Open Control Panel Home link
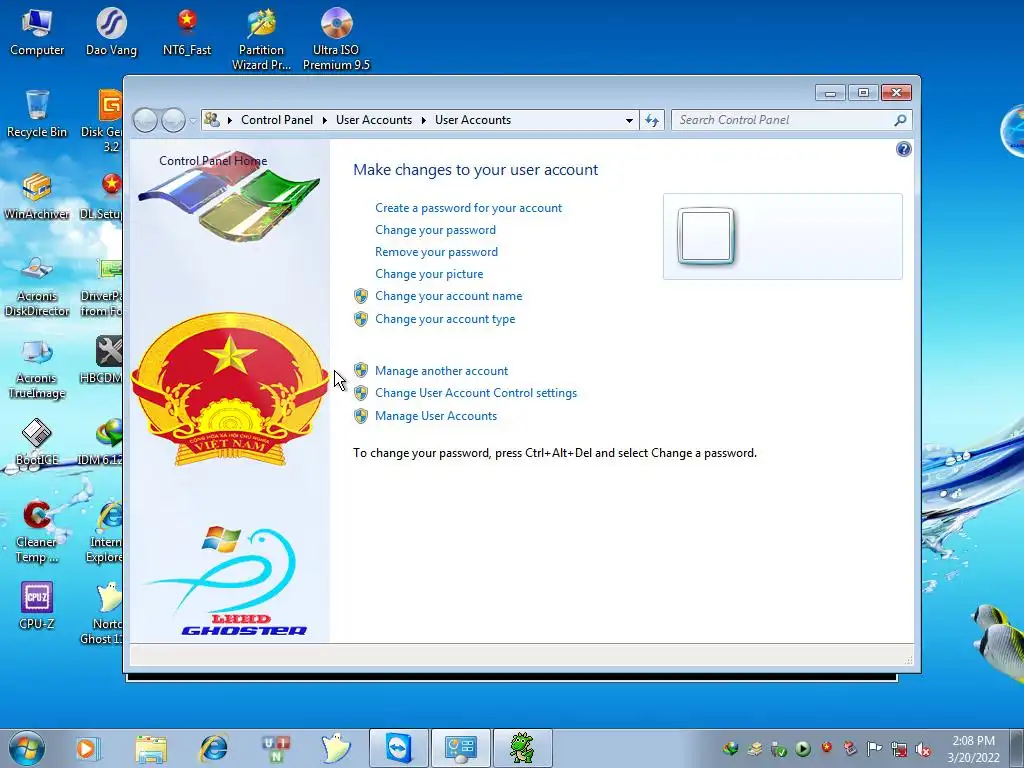1024x768 pixels. point(213,161)
